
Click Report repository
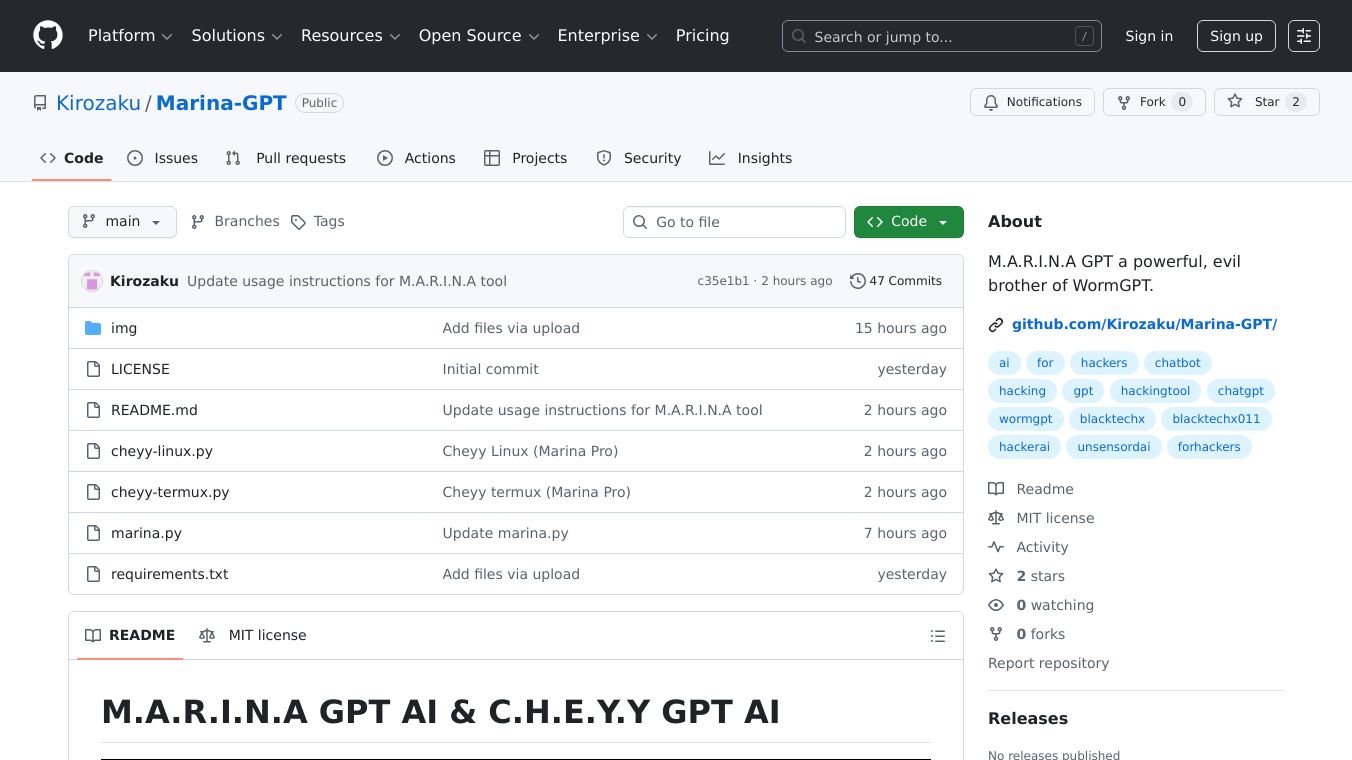pyautogui.click(x=1048, y=663)
